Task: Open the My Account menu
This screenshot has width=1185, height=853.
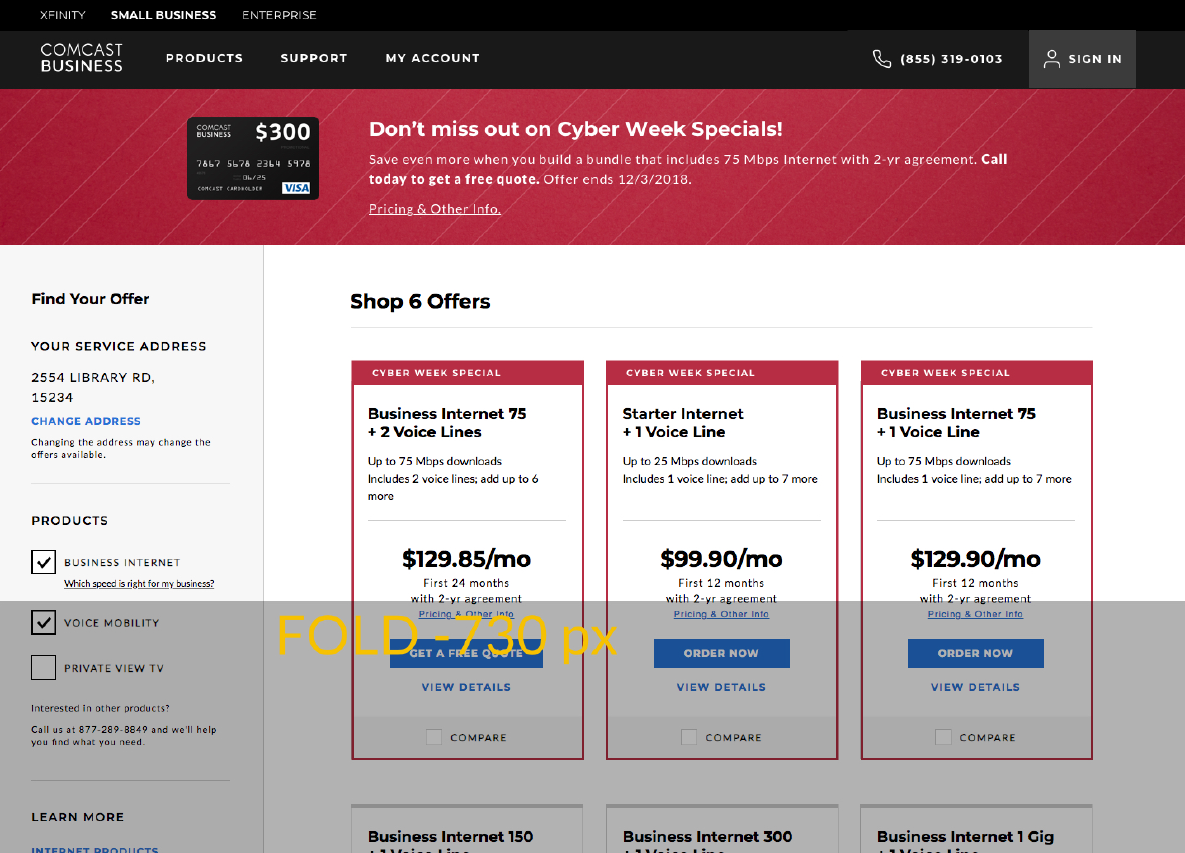Action: [x=432, y=58]
